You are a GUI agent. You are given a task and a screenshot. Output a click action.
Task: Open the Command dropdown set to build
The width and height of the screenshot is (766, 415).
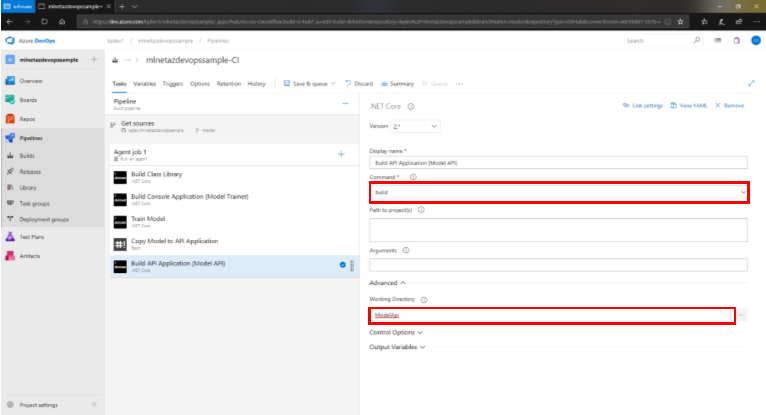559,191
